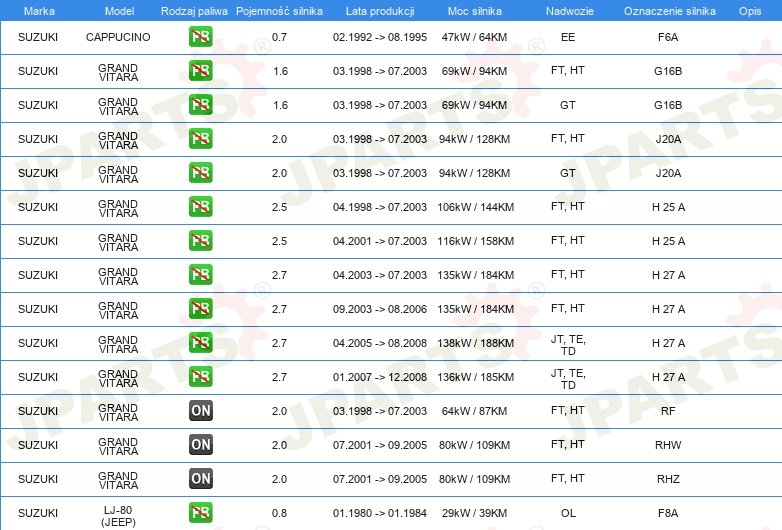The image size is (782, 530).
Task: Select the CAPPUCINO model cell
Action: point(118,37)
